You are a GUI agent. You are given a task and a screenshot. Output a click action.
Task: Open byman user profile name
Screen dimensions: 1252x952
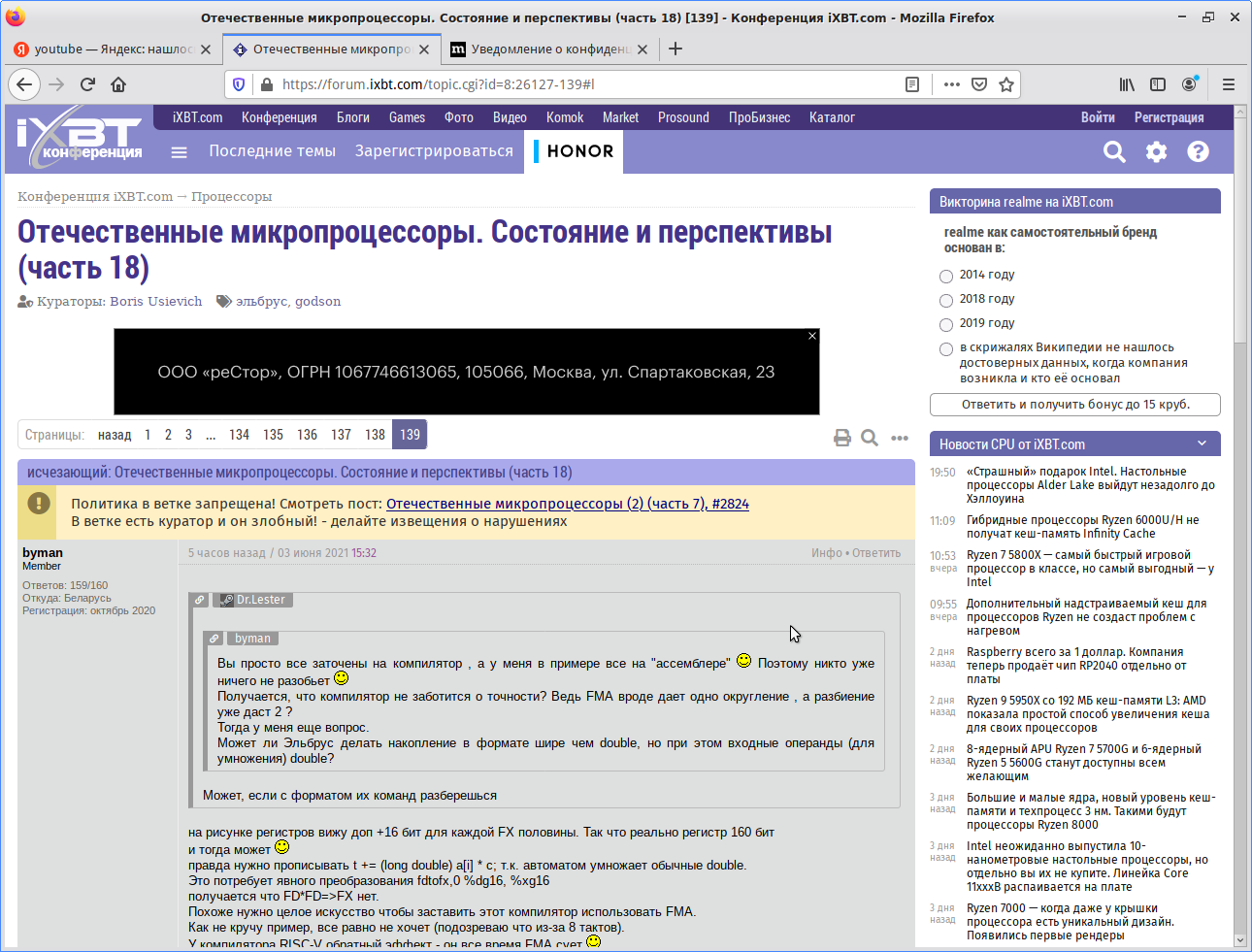pyautogui.click(x=43, y=553)
